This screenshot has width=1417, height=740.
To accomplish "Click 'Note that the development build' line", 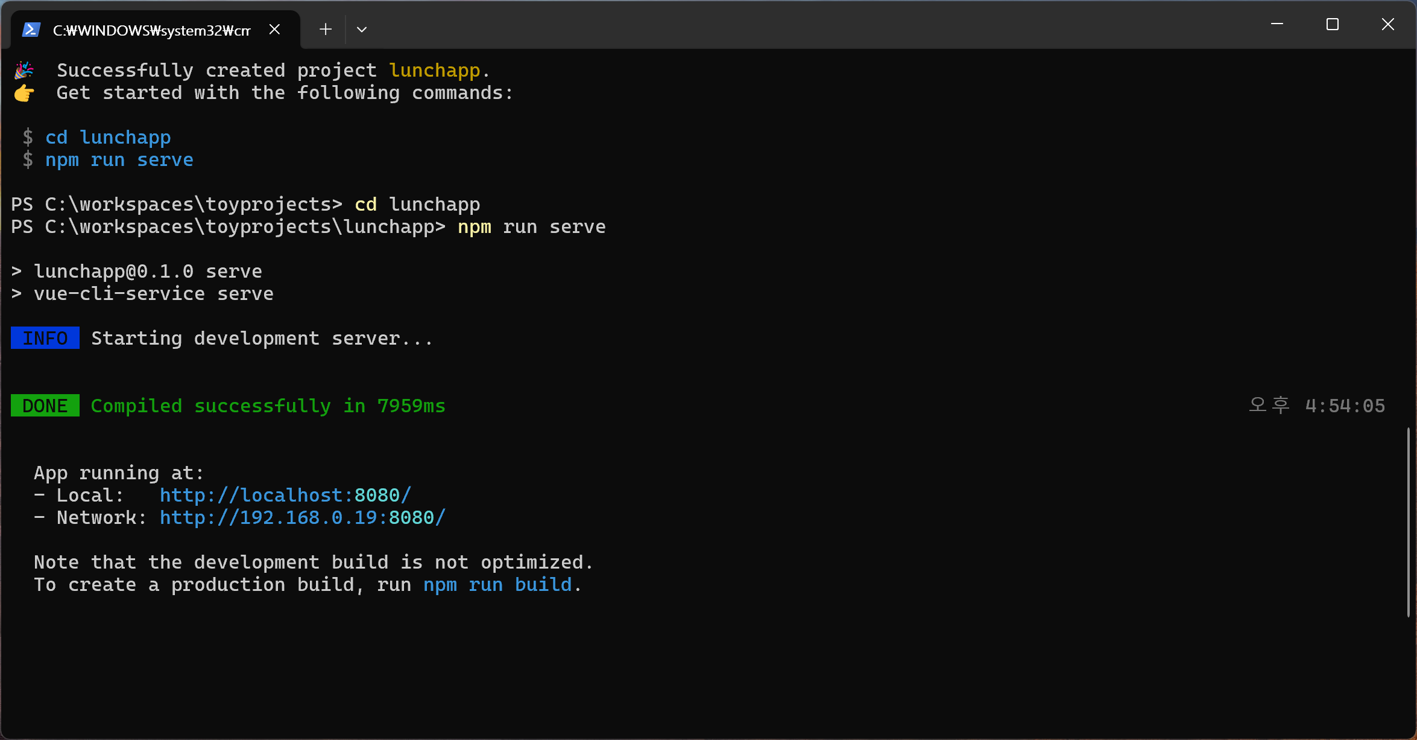I will click(x=313, y=562).
